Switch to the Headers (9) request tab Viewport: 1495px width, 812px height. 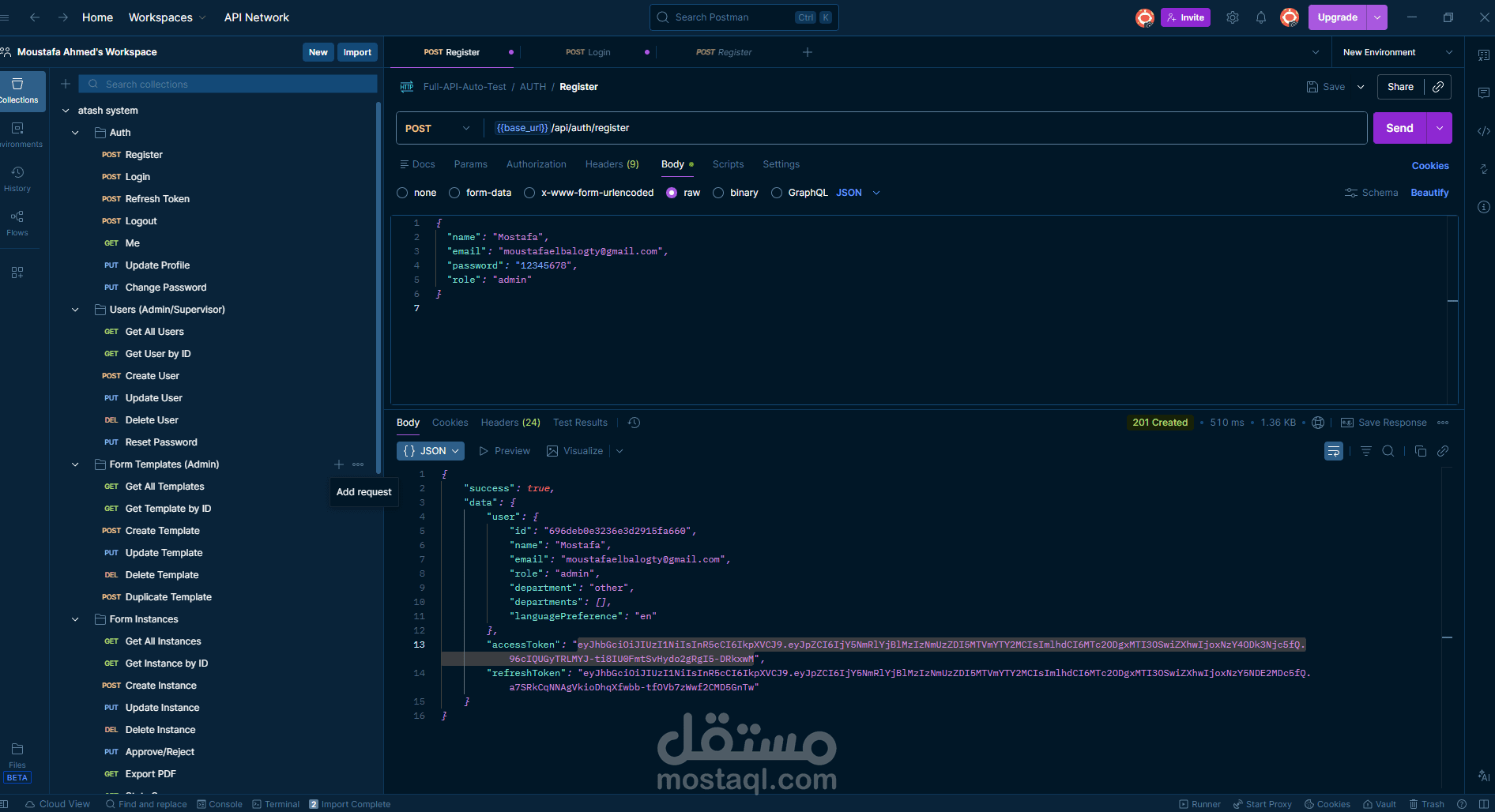[612, 164]
